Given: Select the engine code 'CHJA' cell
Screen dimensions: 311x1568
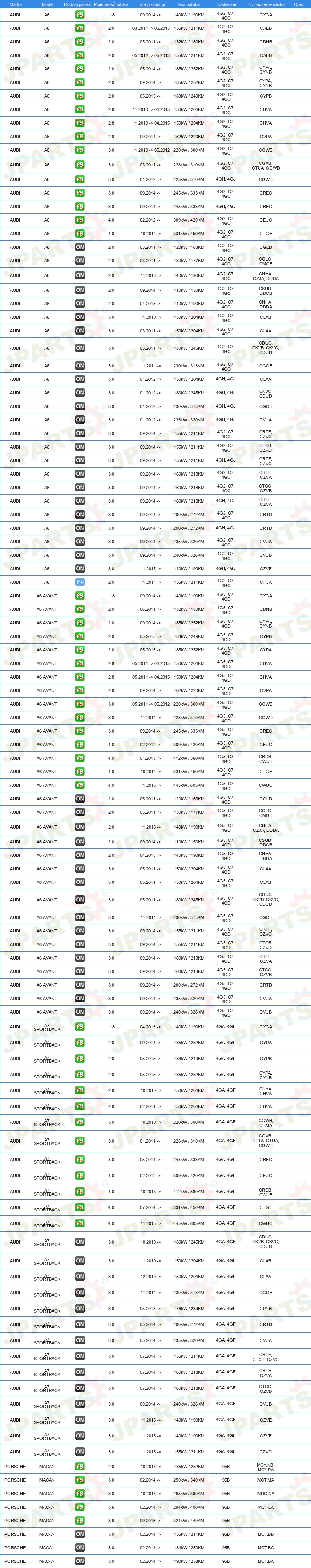Looking at the screenshot, I should pos(266,583).
